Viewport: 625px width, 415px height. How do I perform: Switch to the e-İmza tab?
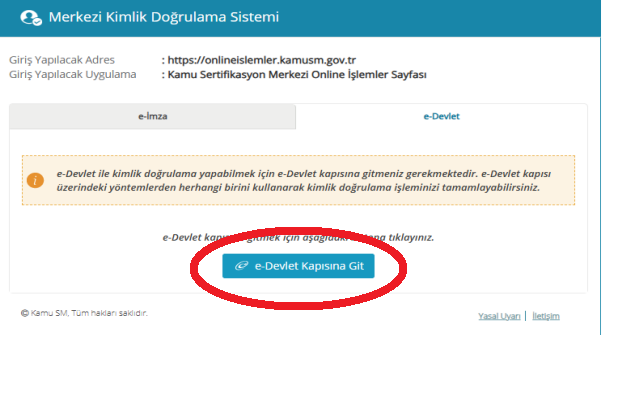(x=152, y=117)
